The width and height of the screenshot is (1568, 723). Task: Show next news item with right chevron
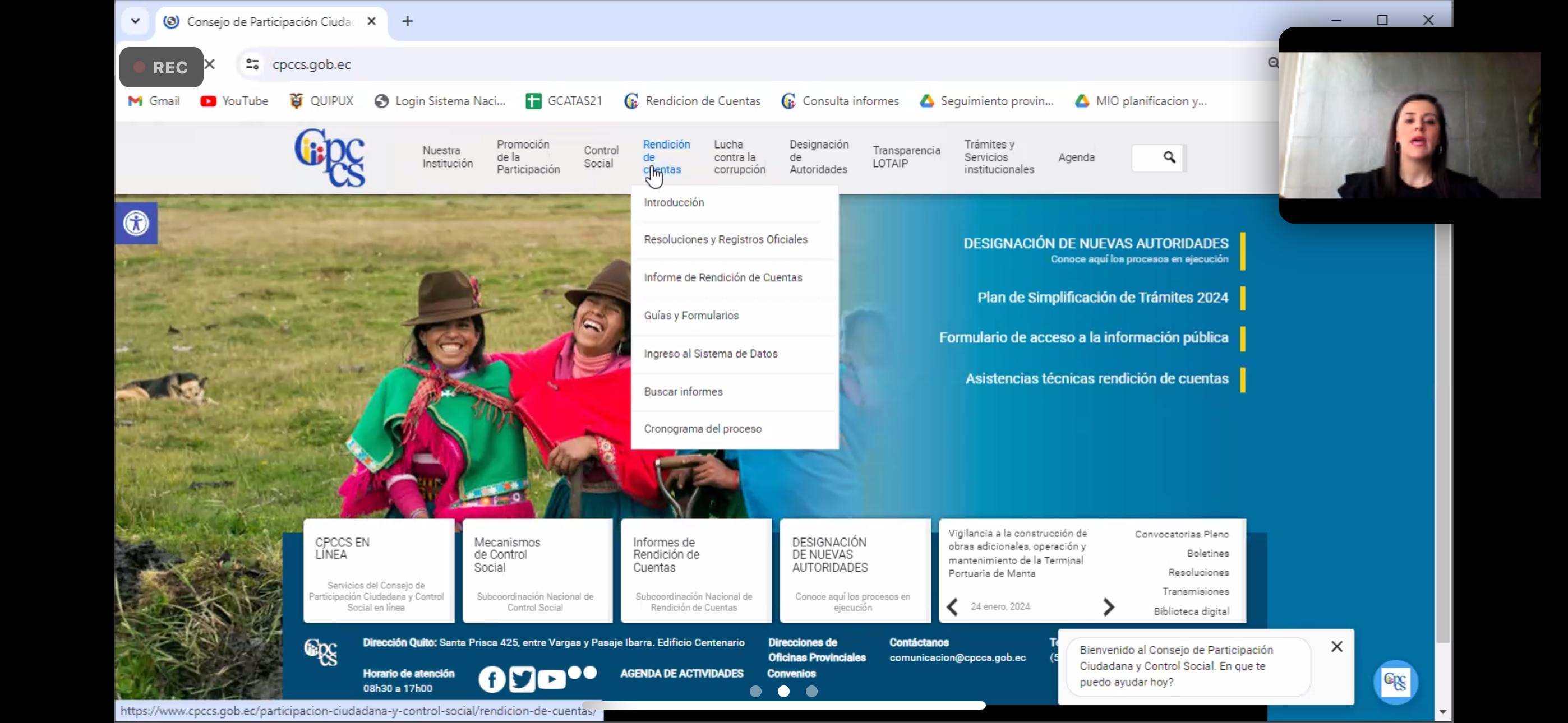click(x=1109, y=607)
